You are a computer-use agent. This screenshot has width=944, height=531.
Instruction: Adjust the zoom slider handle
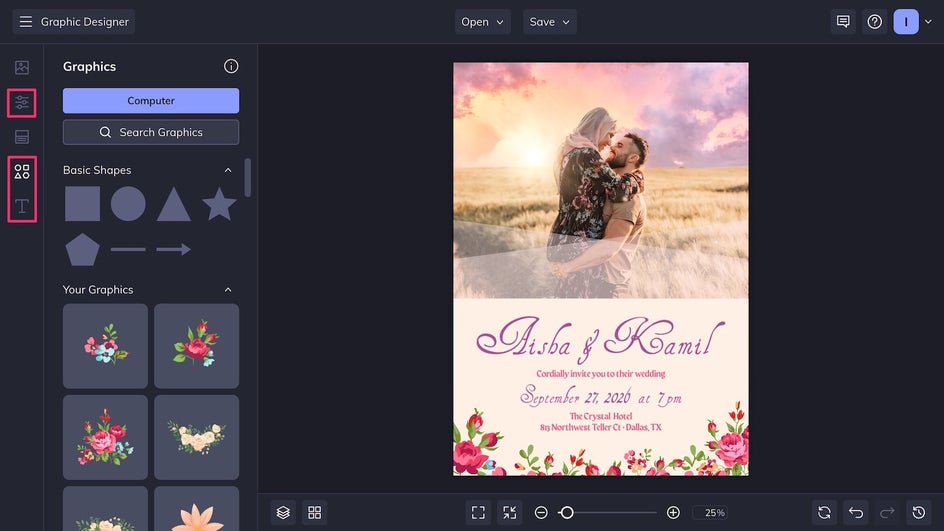[x=567, y=512]
